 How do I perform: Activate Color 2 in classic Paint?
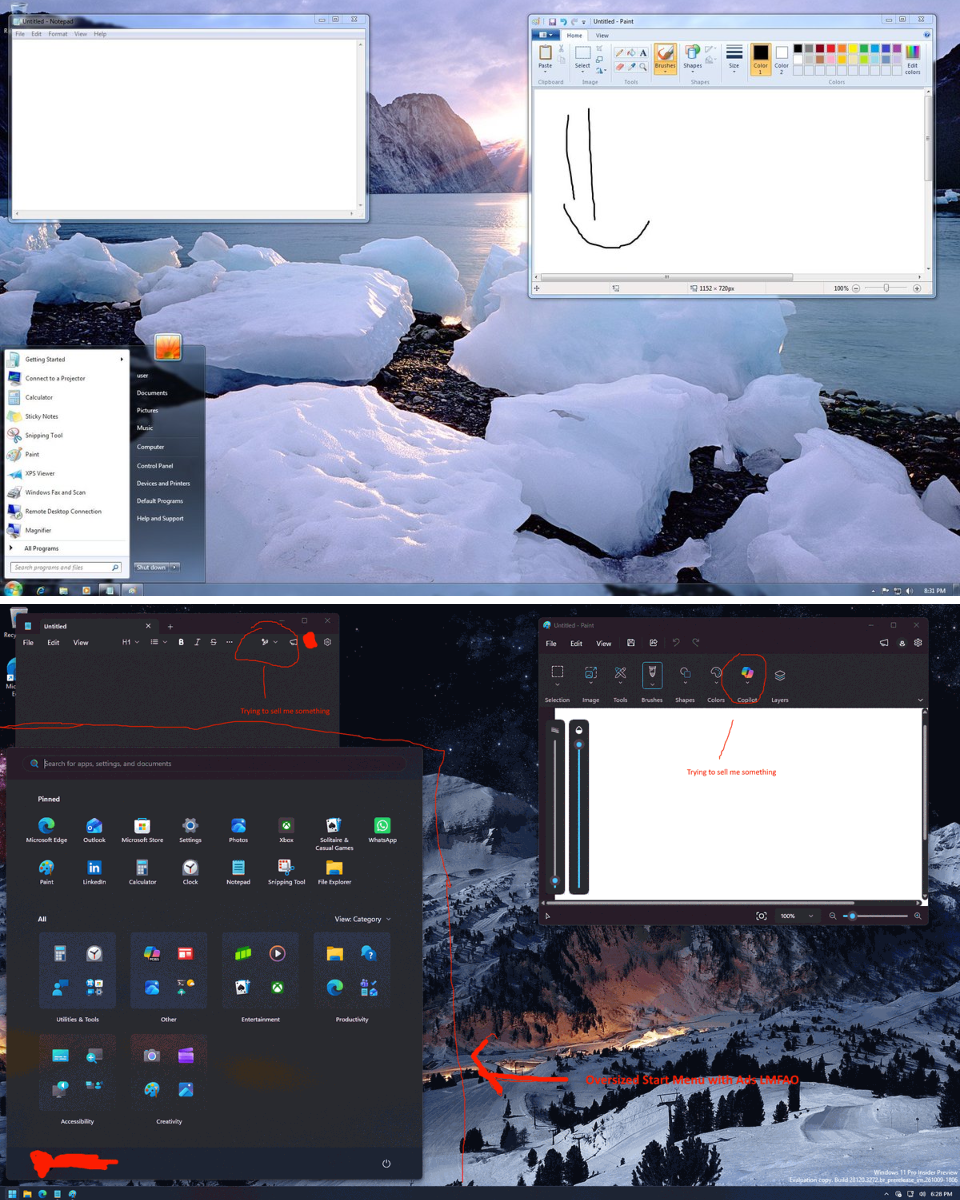coord(782,59)
